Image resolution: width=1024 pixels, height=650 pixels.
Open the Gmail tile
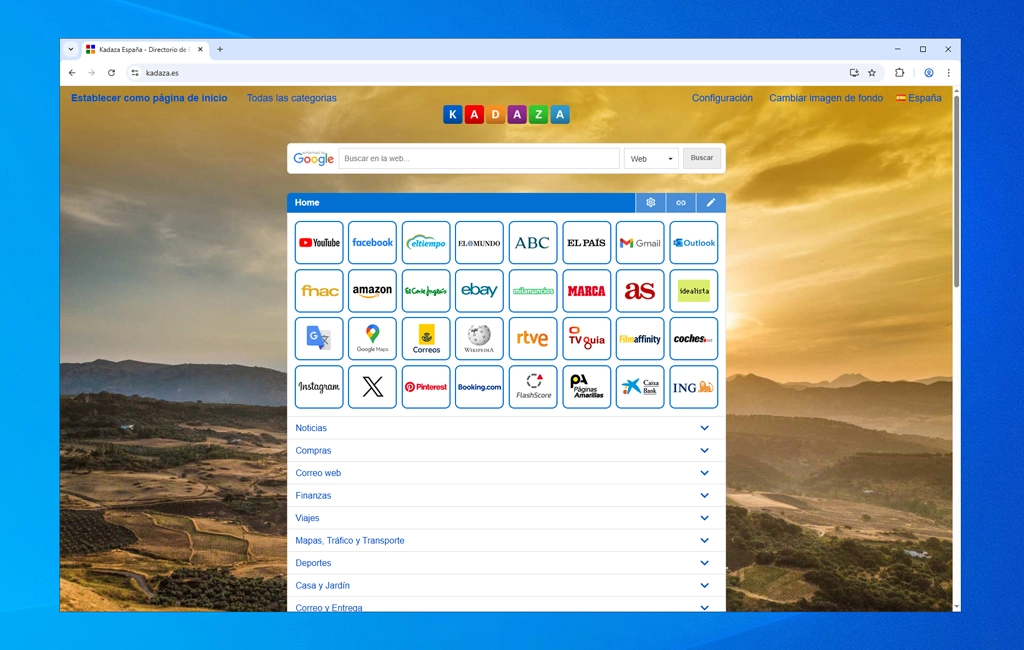640,242
